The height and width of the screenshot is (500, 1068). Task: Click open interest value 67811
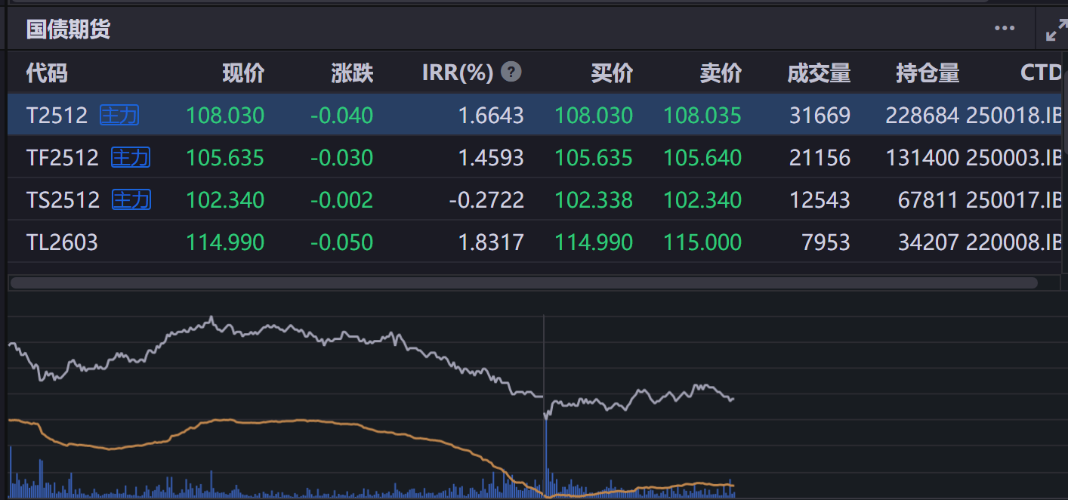[929, 200]
